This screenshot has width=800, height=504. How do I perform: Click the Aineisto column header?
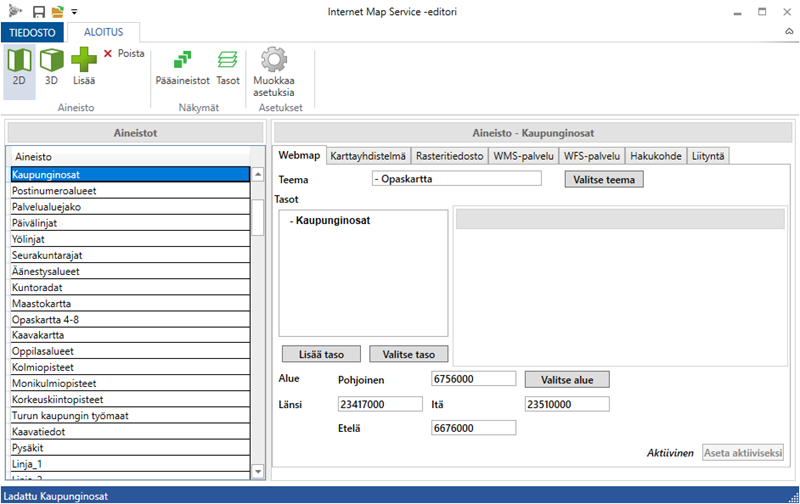click(131, 157)
